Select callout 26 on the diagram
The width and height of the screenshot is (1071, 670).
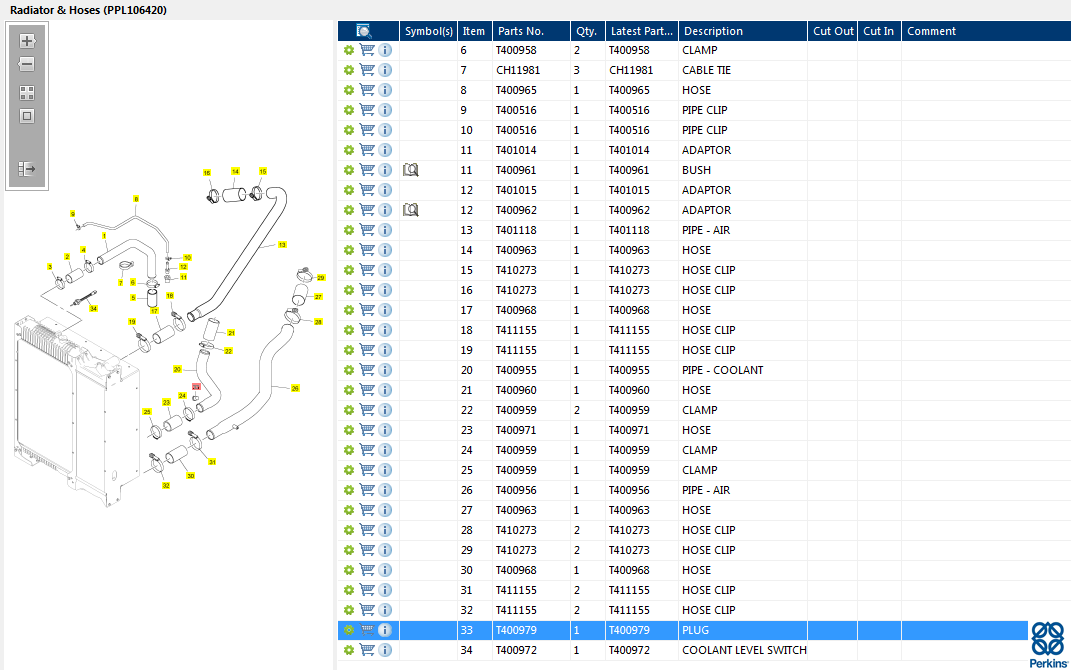pos(295,388)
